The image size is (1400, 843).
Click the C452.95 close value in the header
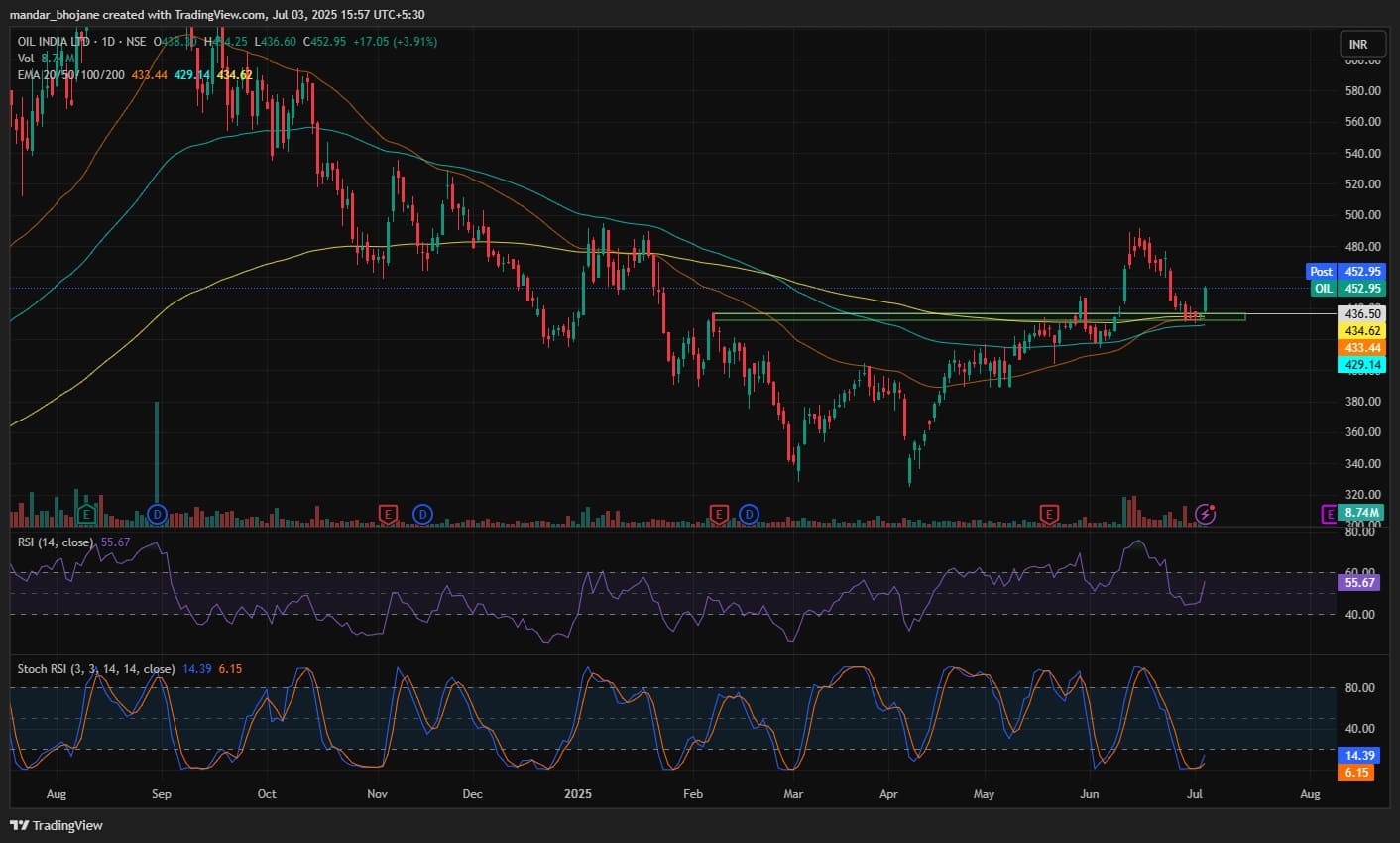coord(324,42)
